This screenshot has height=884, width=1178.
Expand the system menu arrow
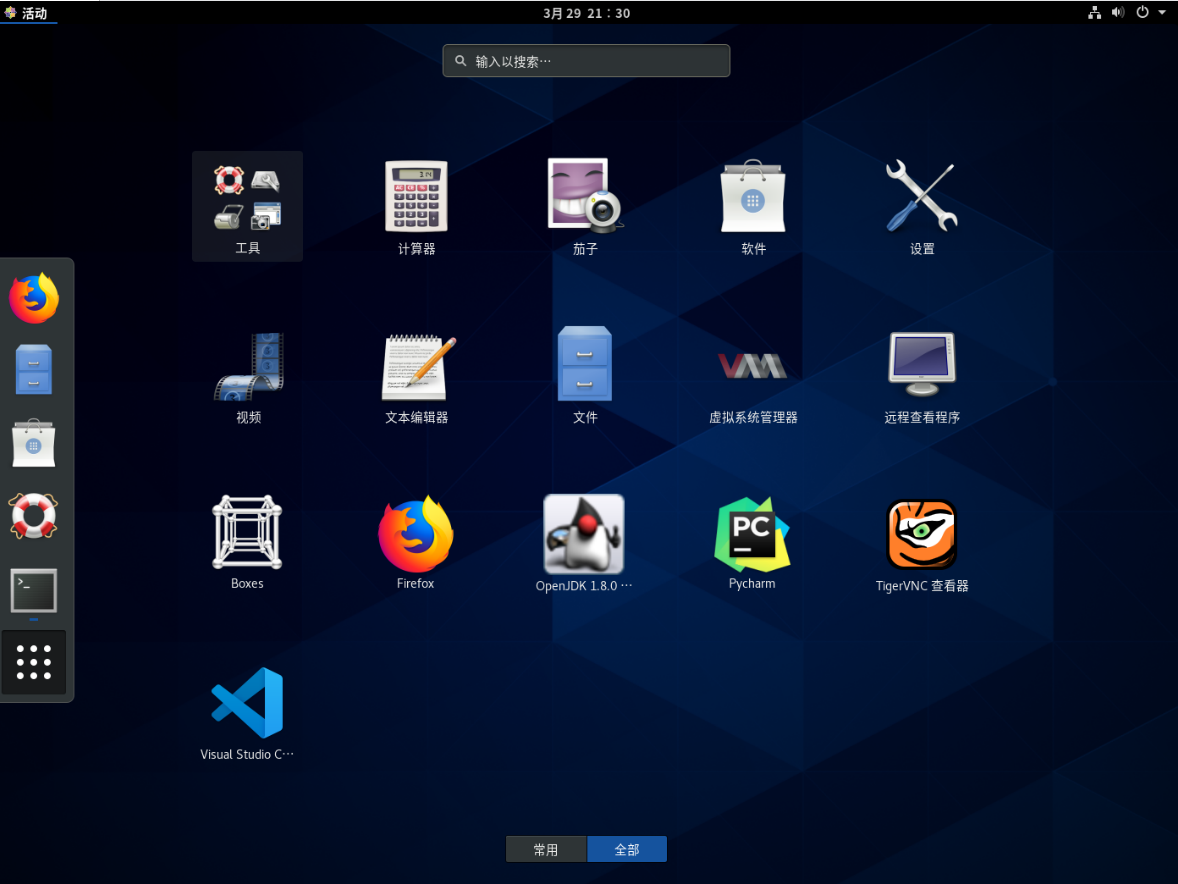[x=1162, y=13]
